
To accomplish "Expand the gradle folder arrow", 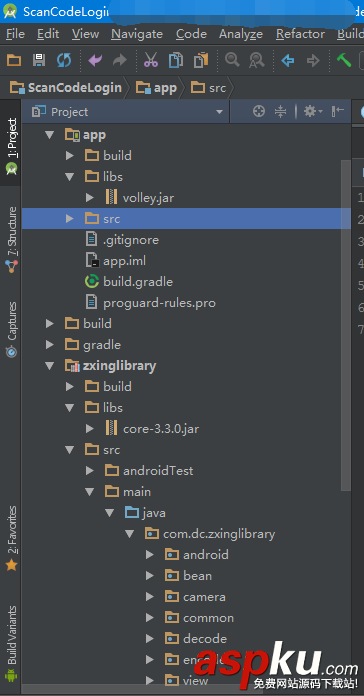I will coord(50,344).
